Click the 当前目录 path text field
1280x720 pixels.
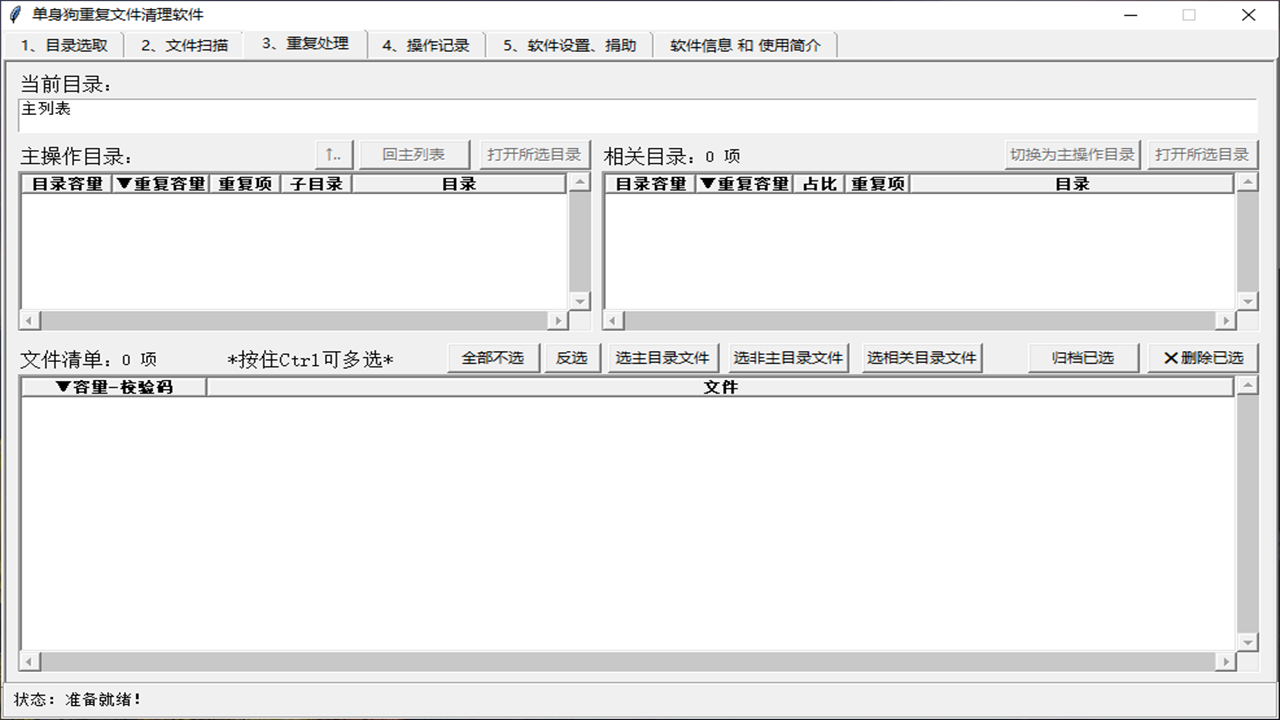[x=637, y=115]
